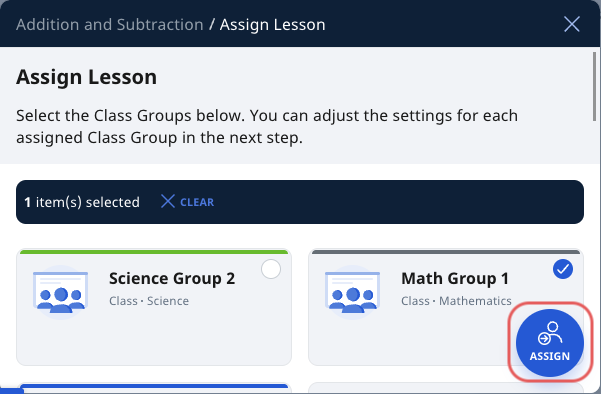
Task: Click the green bar on Science Group 2
Action: (x=154, y=252)
